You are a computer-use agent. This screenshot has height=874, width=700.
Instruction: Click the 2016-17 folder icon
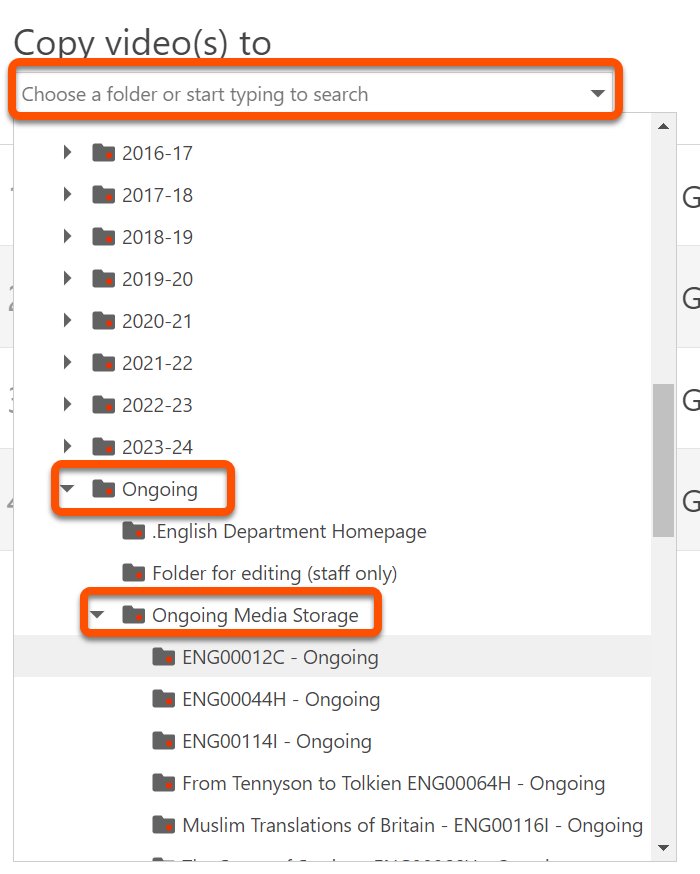pos(103,153)
